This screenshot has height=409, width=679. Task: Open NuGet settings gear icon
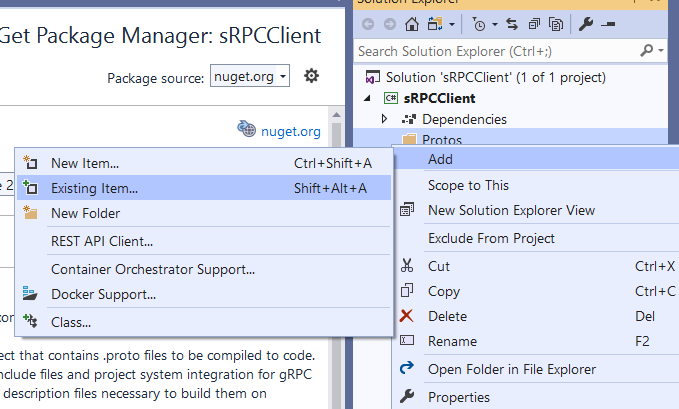click(311, 76)
